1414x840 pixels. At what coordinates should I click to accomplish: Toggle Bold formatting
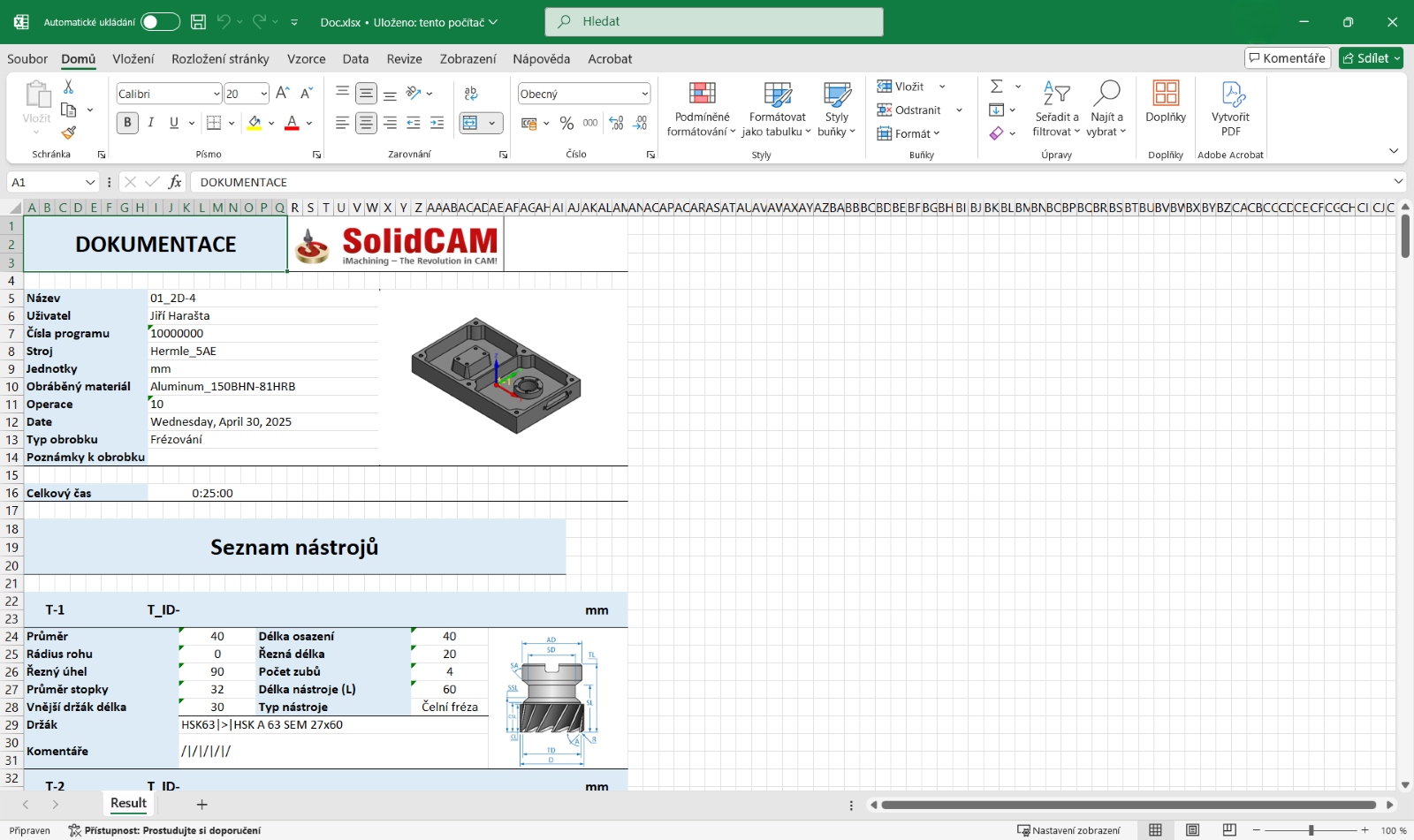pyautogui.click(x=127, y=123)
